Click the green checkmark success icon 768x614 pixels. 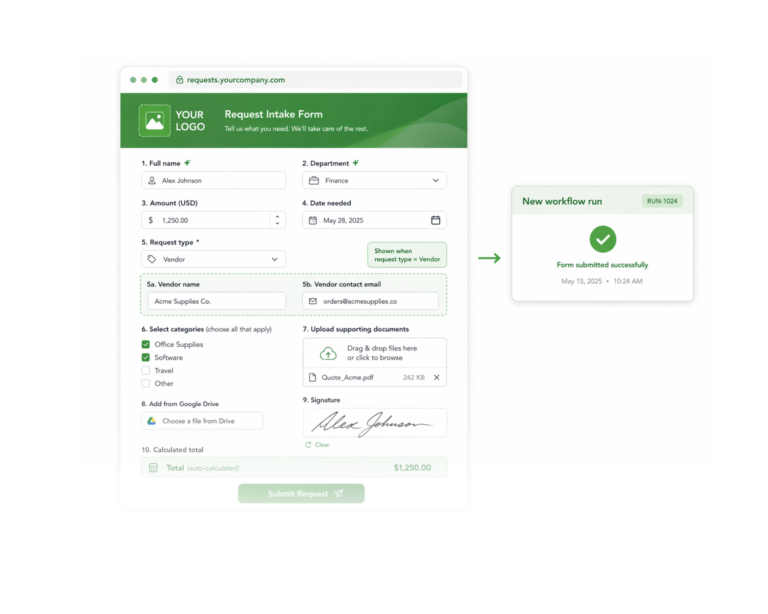(x=603, y=239)
